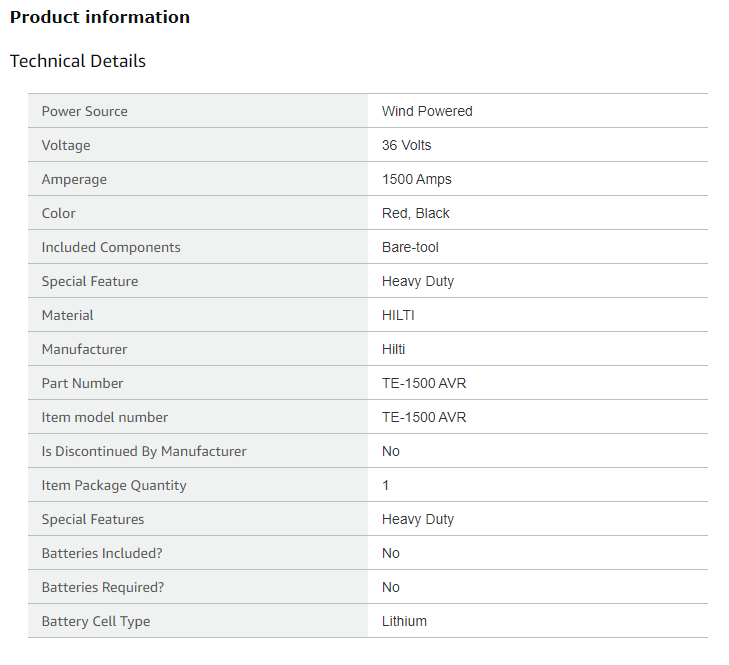Viewport: 729px width, 665px height.
Task: Select the 36 Volts value
Action: (x=406, y=145)
